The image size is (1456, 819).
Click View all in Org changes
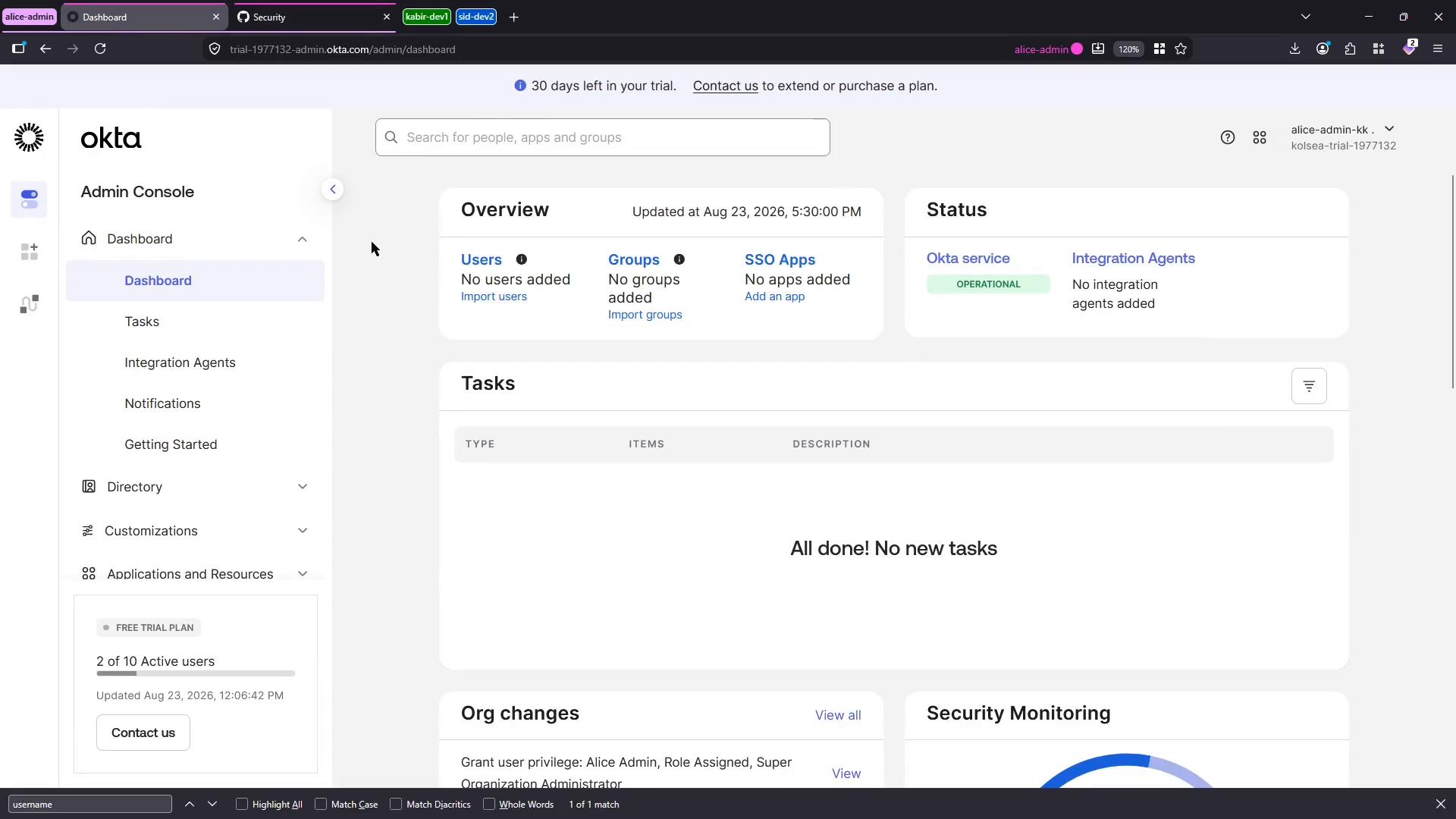tap(838, 715)
